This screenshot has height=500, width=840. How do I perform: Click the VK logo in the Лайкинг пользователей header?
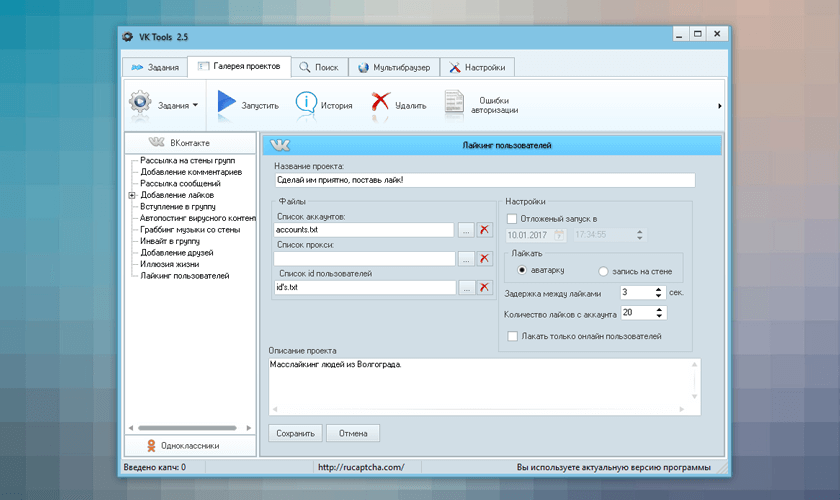point(280,145)
